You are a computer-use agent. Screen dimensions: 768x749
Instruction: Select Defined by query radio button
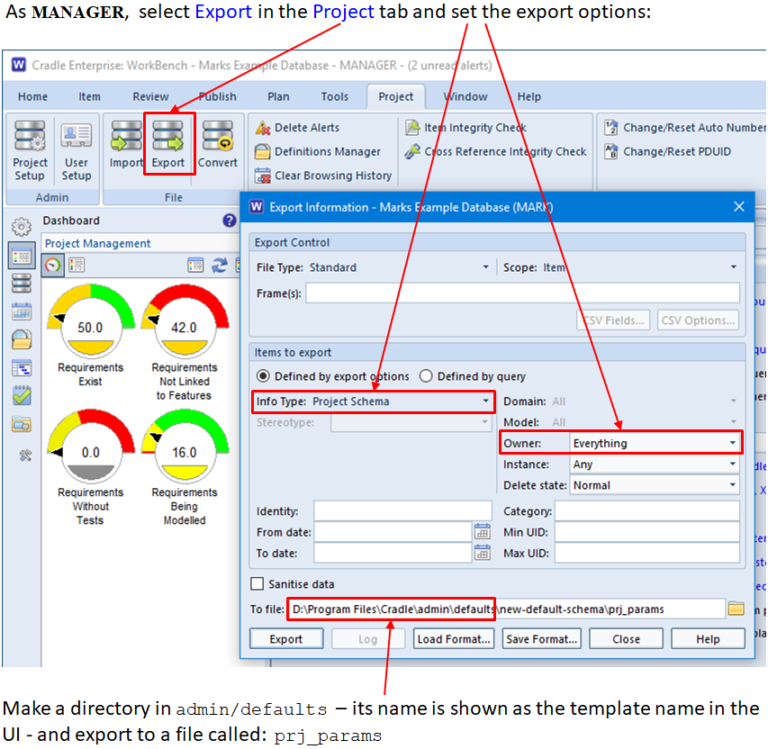click(x=426, y=376)
